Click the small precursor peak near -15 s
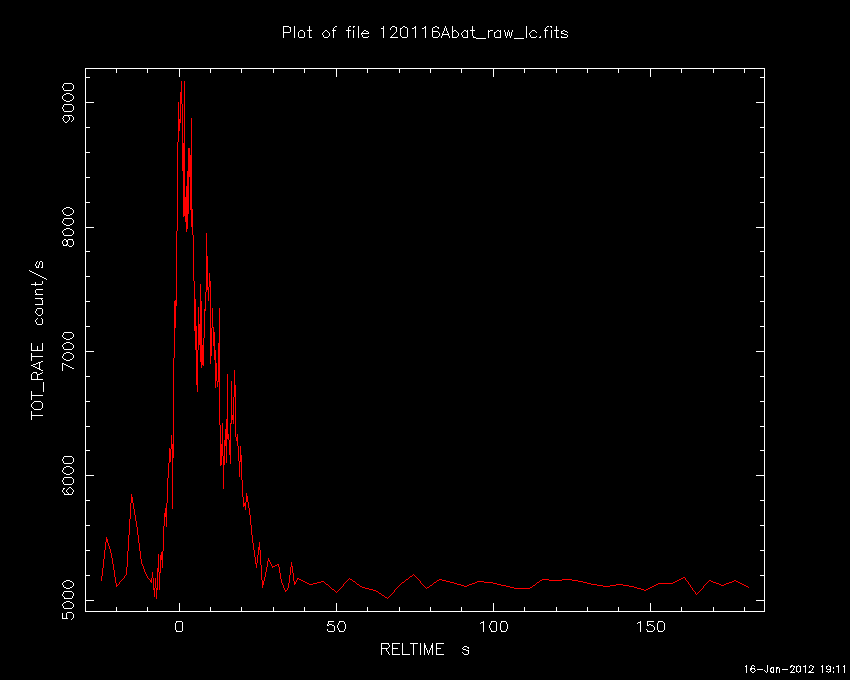850x680 pixels. point(131,495)
